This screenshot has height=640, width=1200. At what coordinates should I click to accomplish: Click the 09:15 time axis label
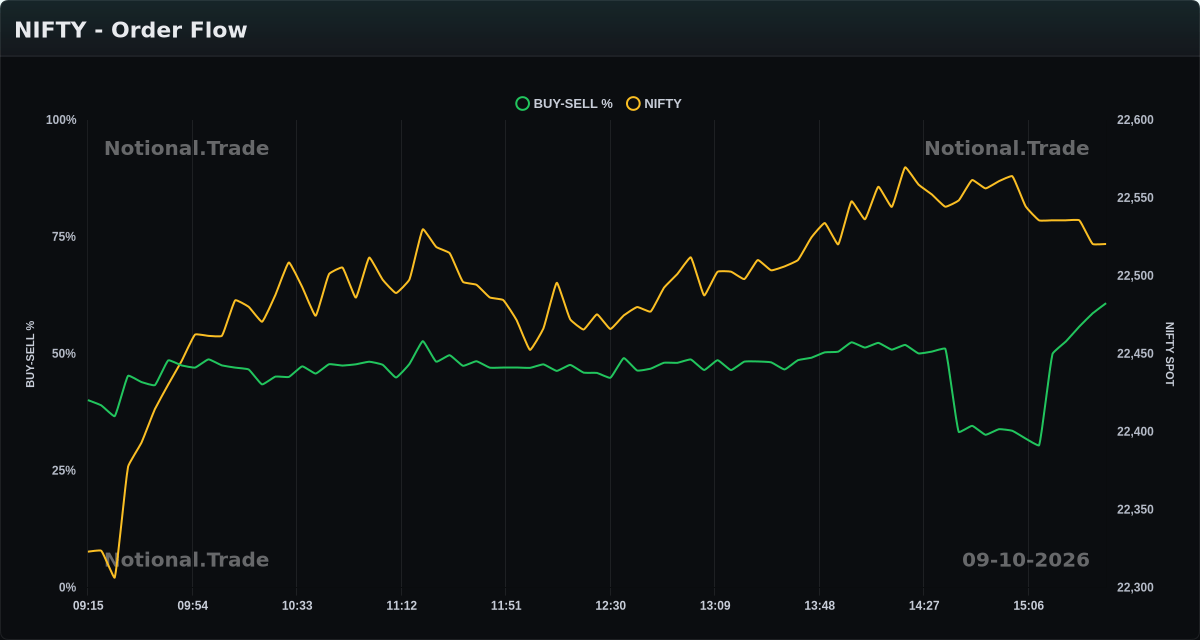pos(88,606)
